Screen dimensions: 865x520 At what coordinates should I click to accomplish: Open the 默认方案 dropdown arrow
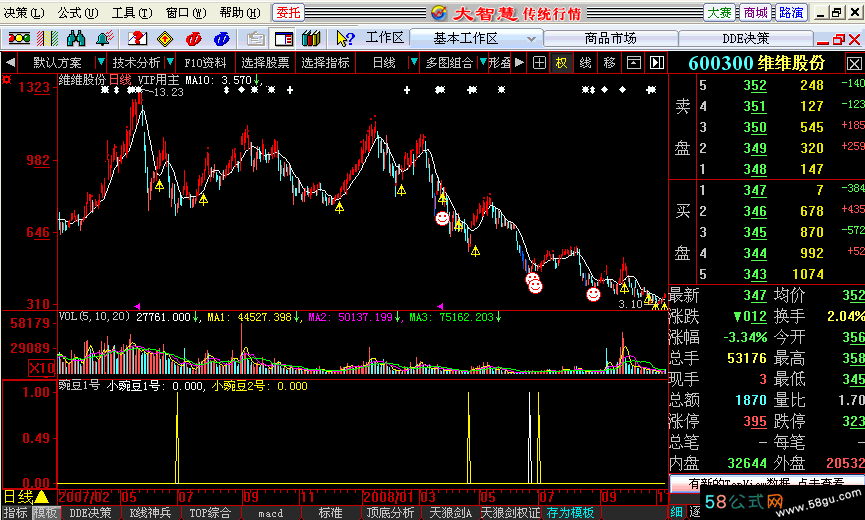coord(100,62)
